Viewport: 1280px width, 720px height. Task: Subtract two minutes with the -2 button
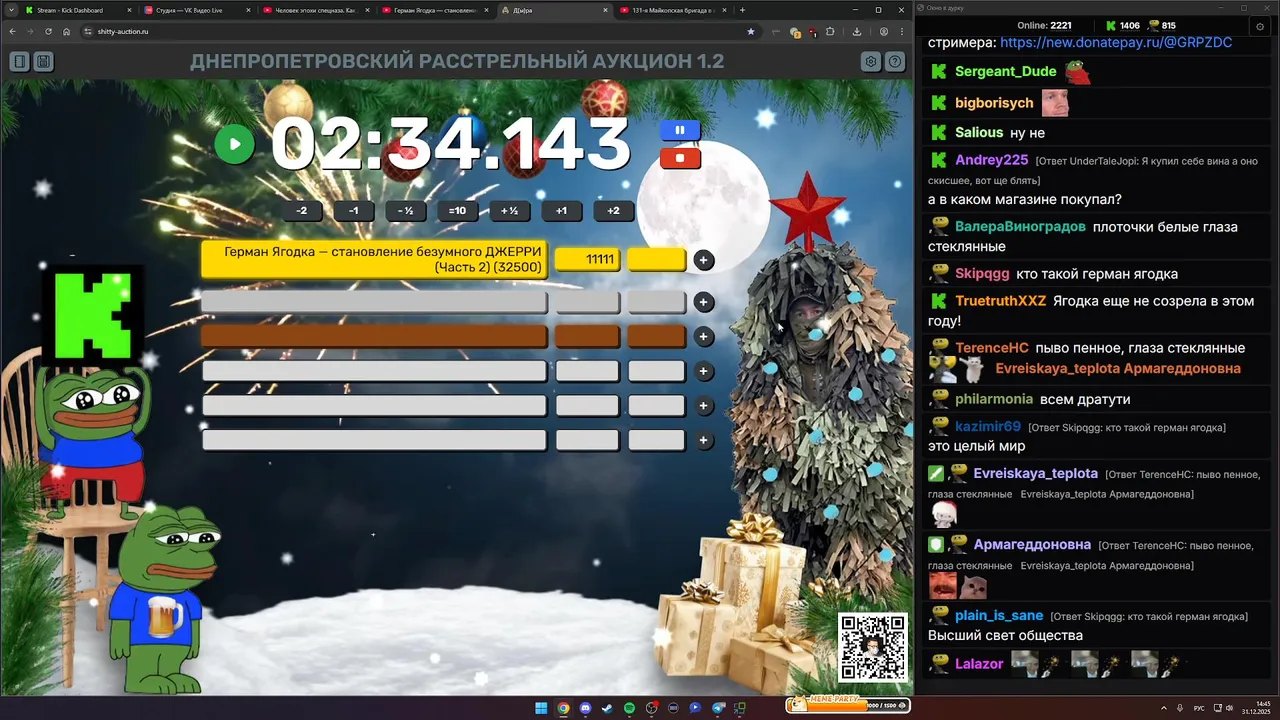coord(302,211)
